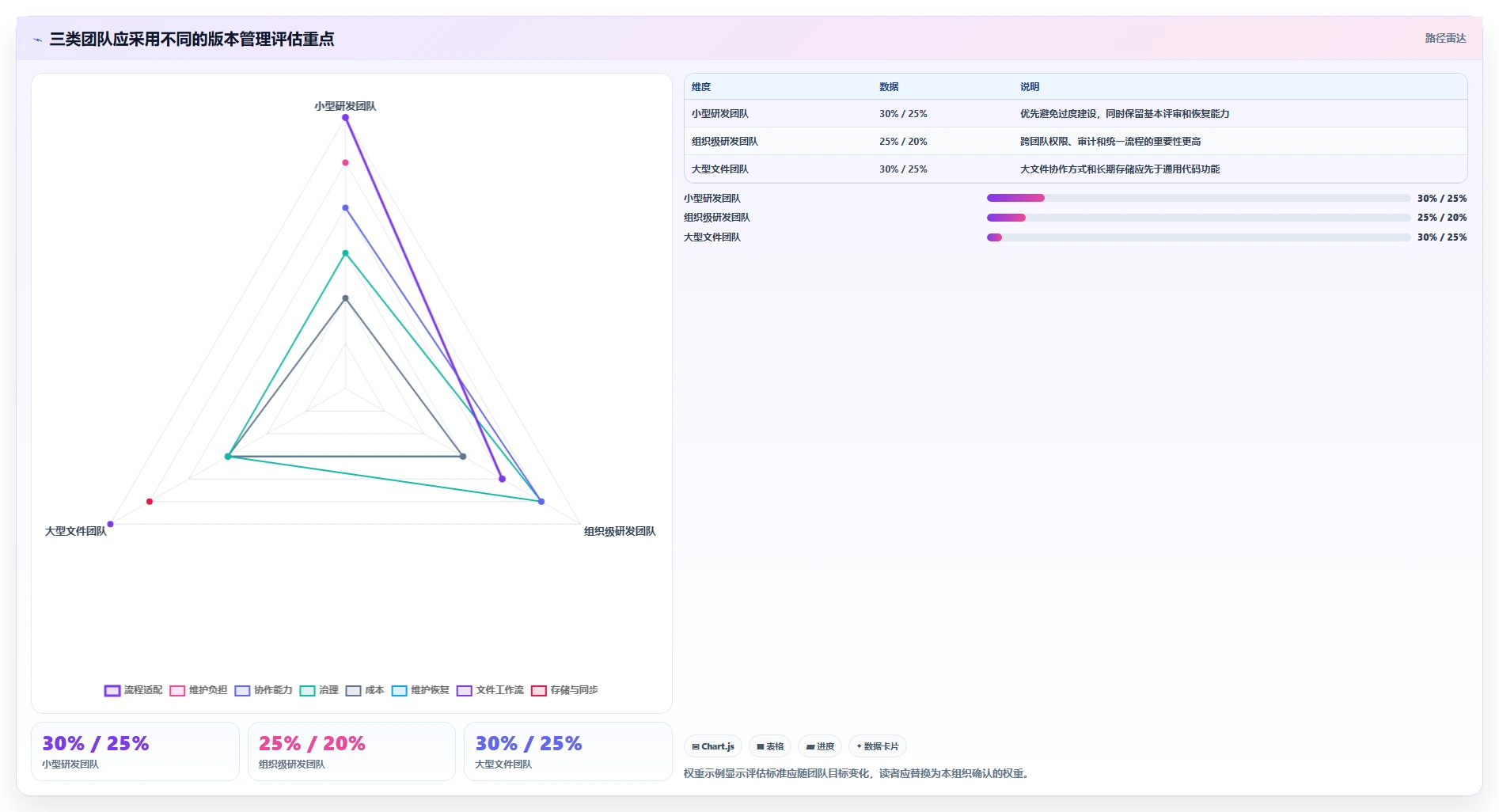Click the red data point near 大型文件团队
This screenshot has width=1499, height=812.
click(150, 502)
